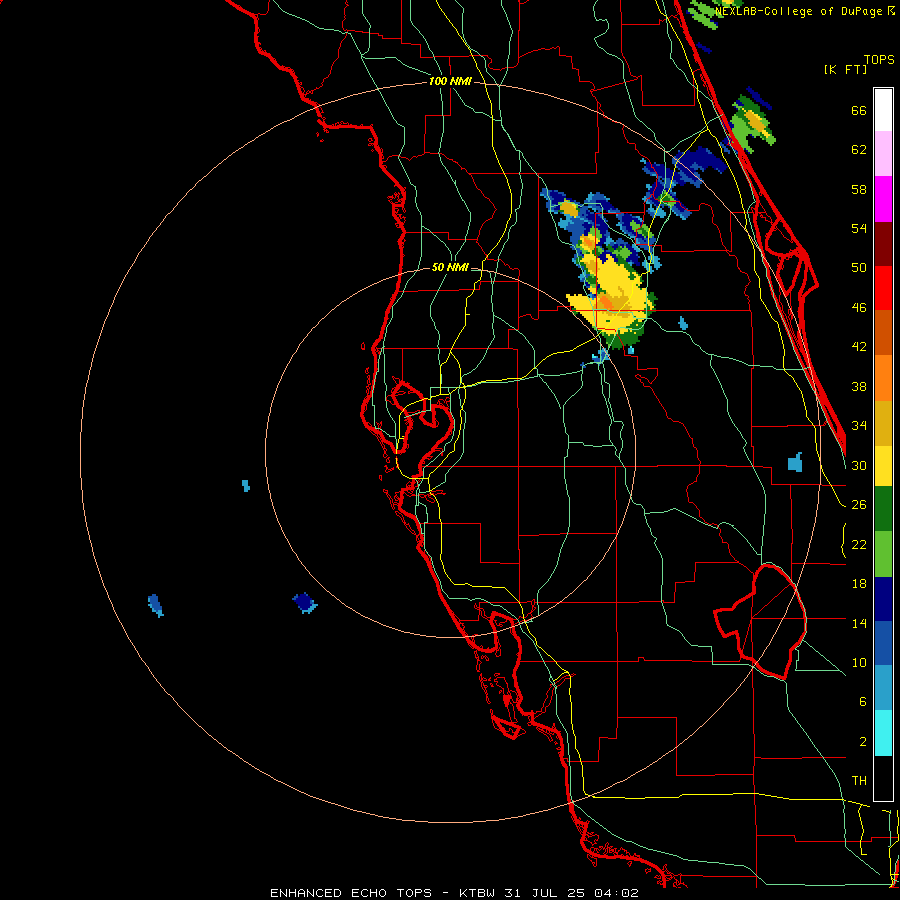Select the "26" legend value
This screenshot has height=900, width=900.
click(859, 505)
